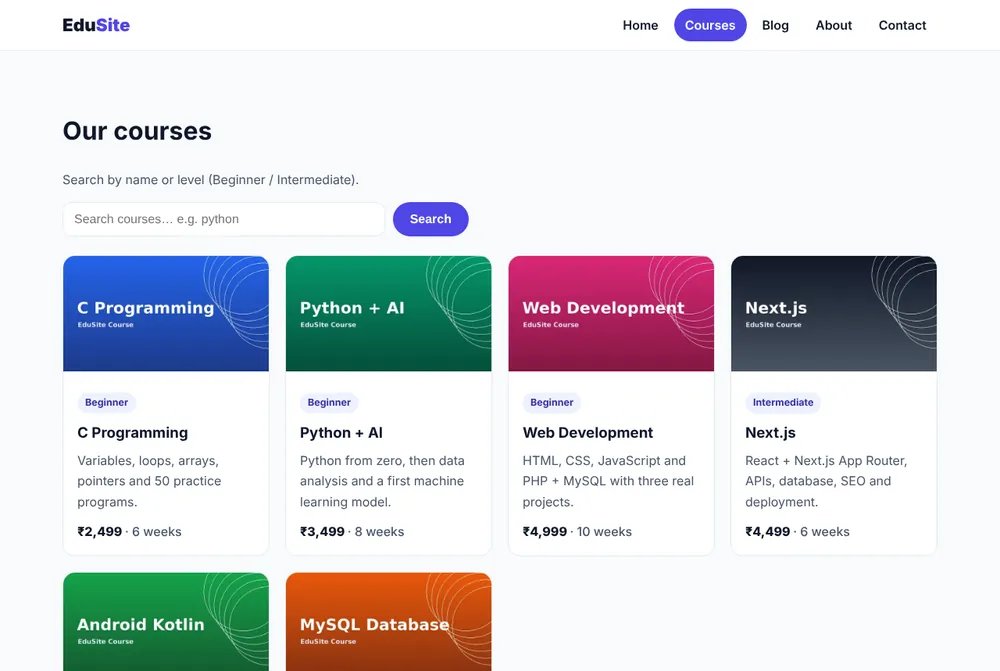Open the MySQL Database course banner
Screen dimensions: 1000x671
click(388, 622)
